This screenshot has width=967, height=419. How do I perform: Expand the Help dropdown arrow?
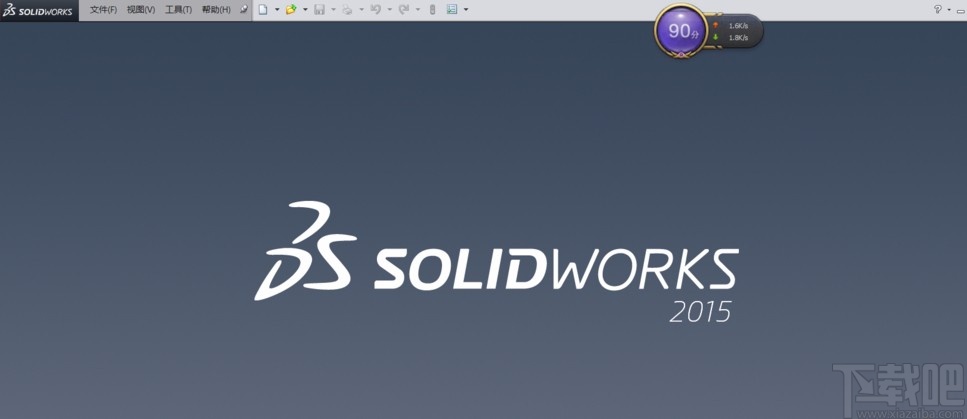click(x=948, y=10)
